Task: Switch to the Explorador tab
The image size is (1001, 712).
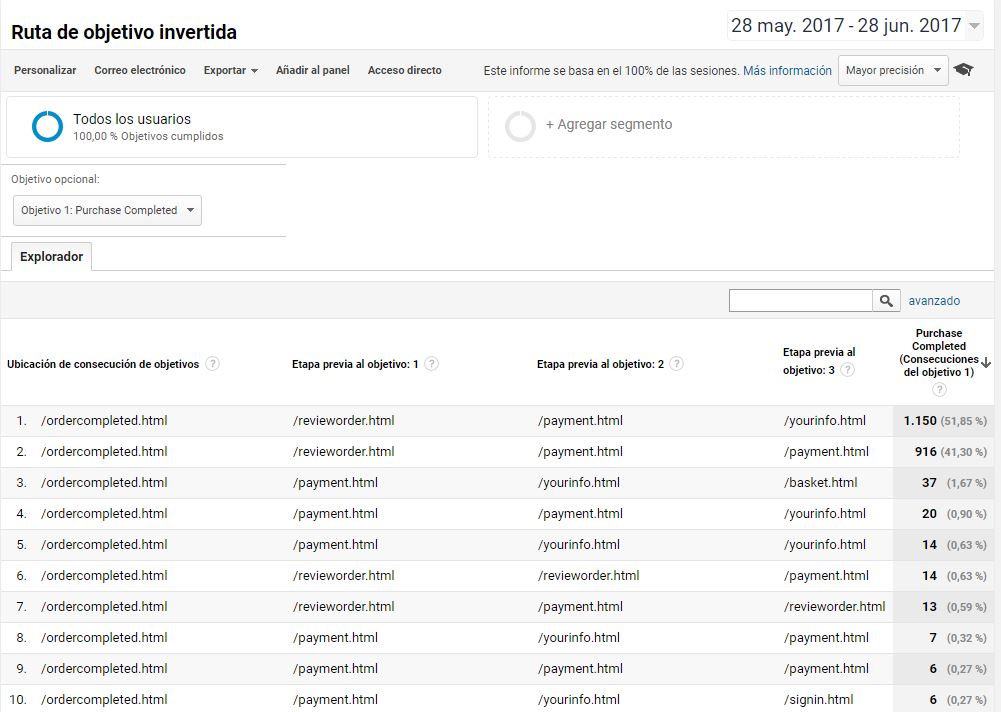Action: pyautogui.click(x=50, y=256)
